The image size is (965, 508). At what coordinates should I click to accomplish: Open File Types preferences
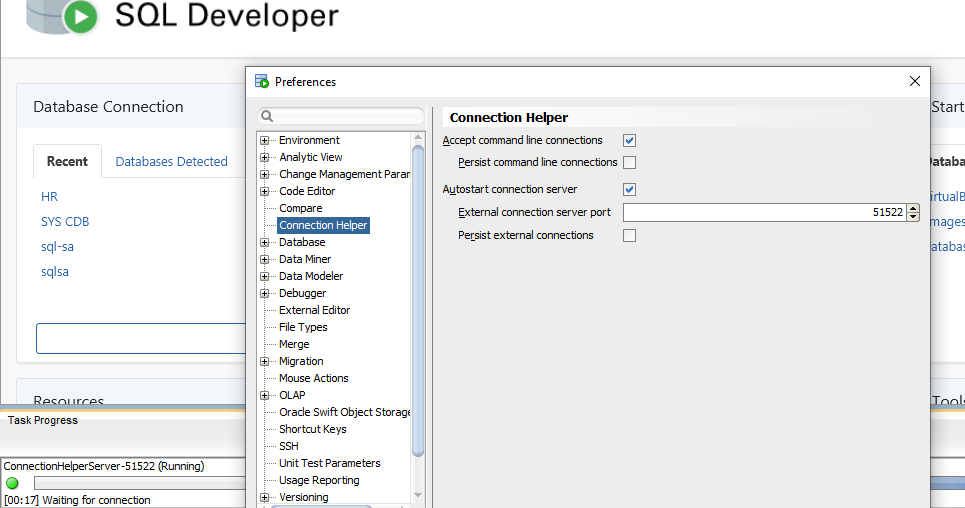[303, 327]
